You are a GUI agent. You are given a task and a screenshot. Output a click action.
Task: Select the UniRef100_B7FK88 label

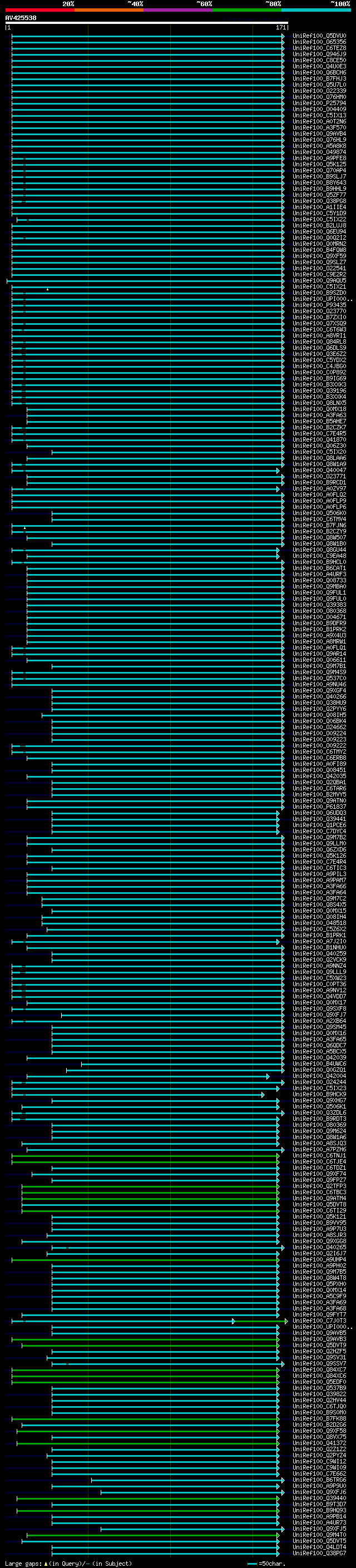pyautogui.click(x=319, y=1419)
